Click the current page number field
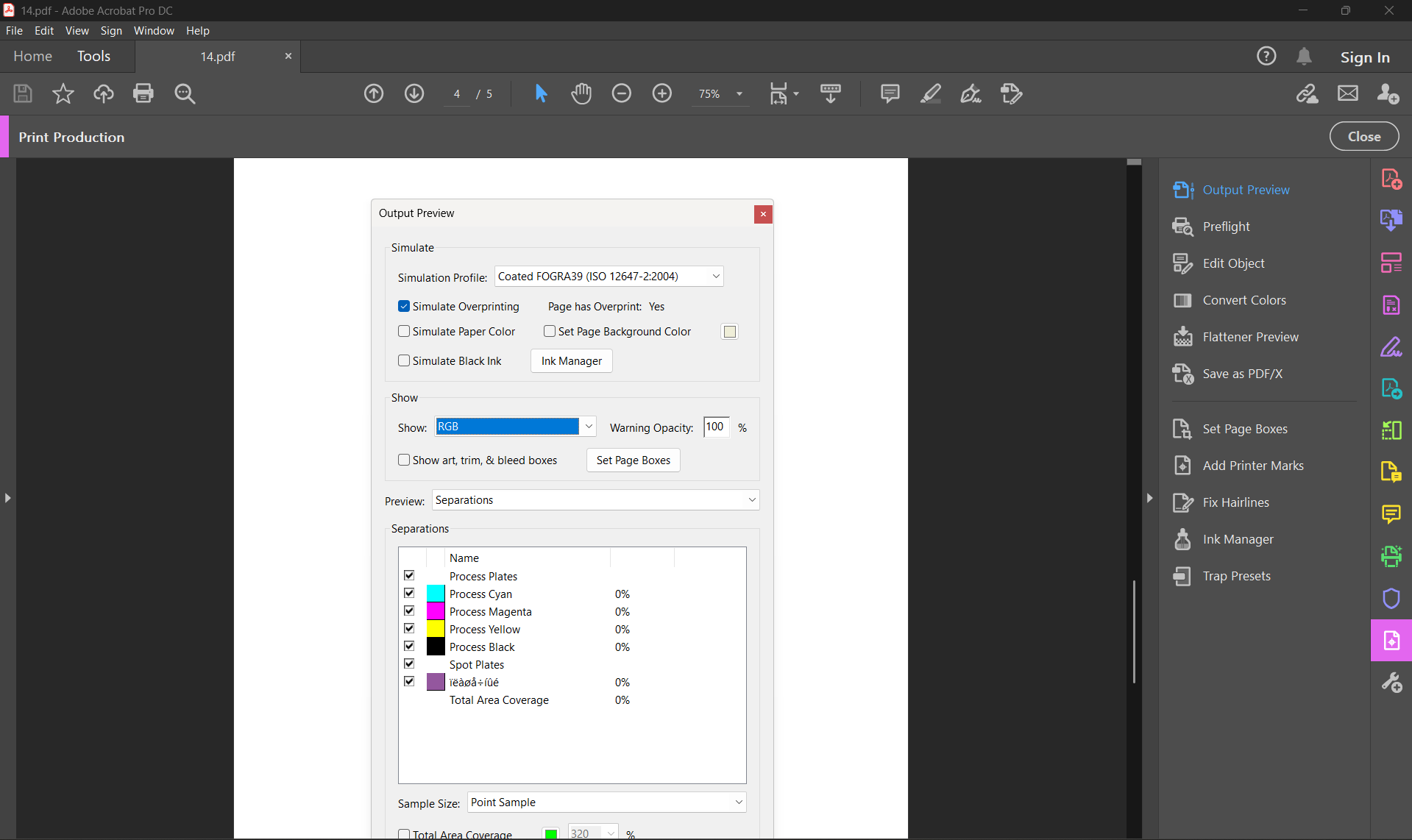The image size is (1412, 840). (457, 94)
